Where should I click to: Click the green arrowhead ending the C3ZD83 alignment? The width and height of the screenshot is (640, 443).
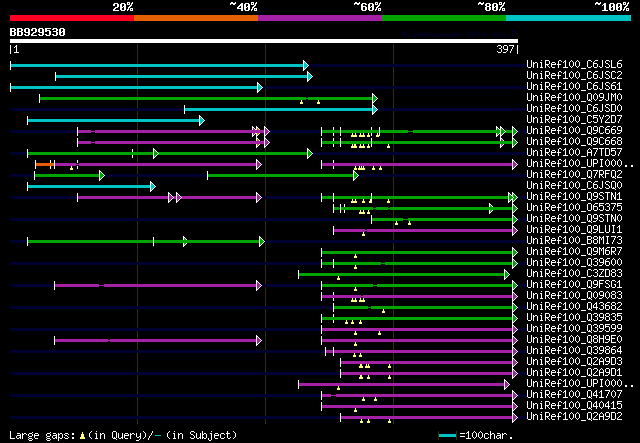(x=507, y=275)
